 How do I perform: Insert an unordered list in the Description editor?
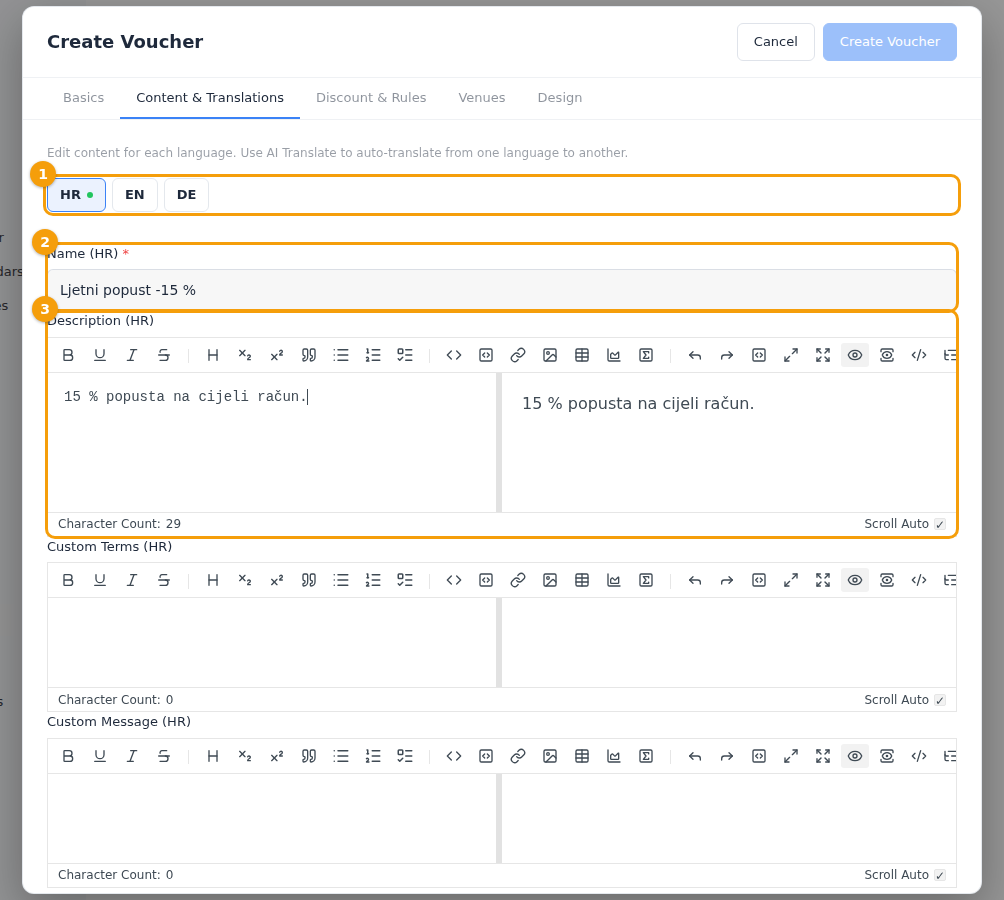pyautogui.click(x=341, y=355)
